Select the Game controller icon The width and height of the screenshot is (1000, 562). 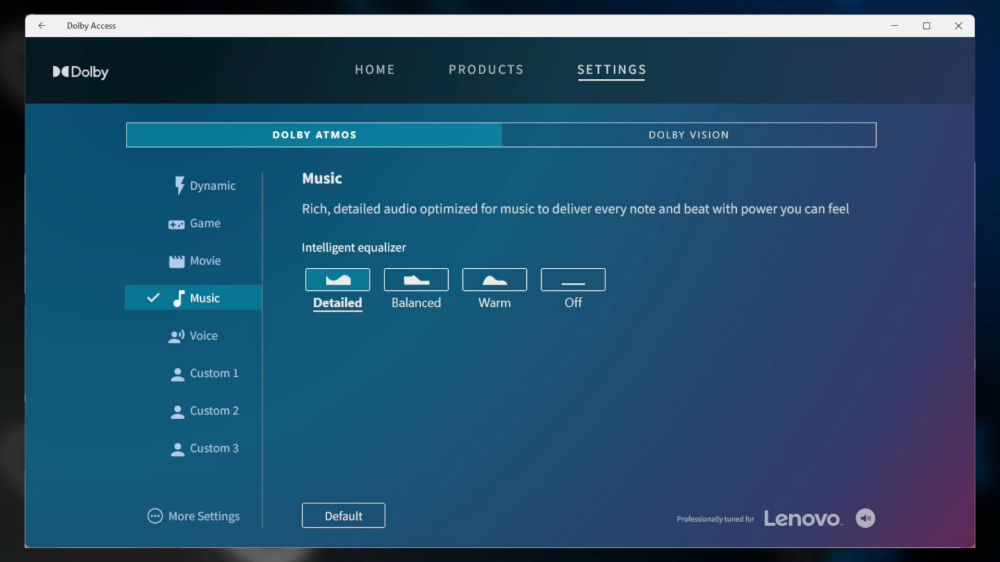(176, 224)
